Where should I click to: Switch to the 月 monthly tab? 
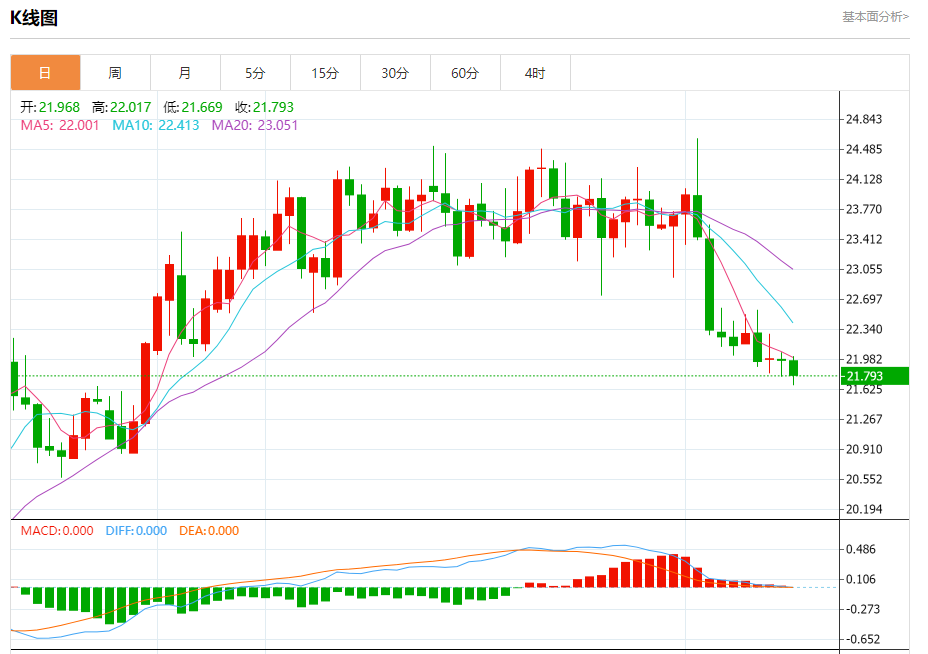pyautogui.click(x=185, y=73)
